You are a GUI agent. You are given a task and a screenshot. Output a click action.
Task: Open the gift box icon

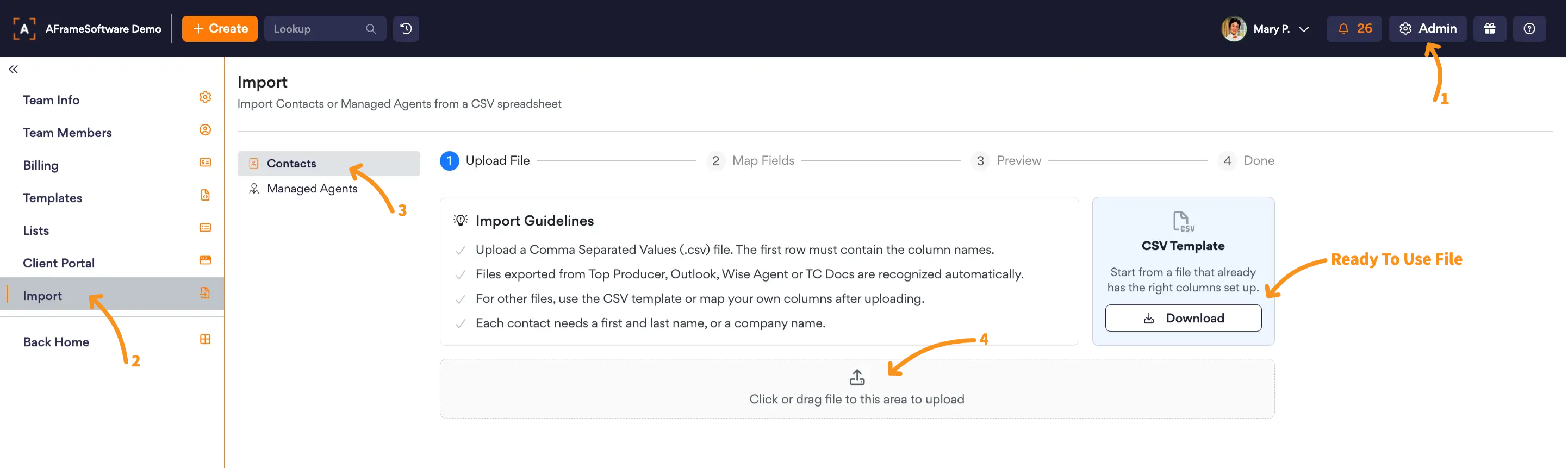[1489, 29]
